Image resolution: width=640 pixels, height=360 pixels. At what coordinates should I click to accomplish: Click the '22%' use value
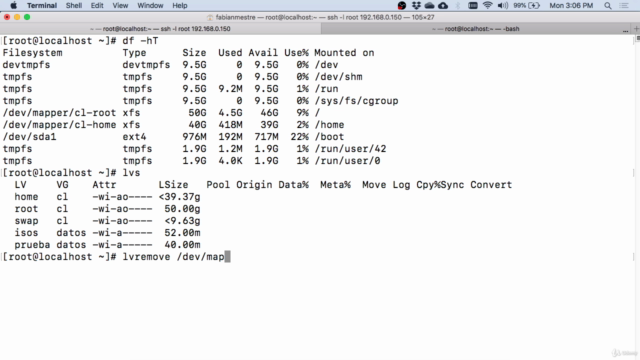coord(300,137)
